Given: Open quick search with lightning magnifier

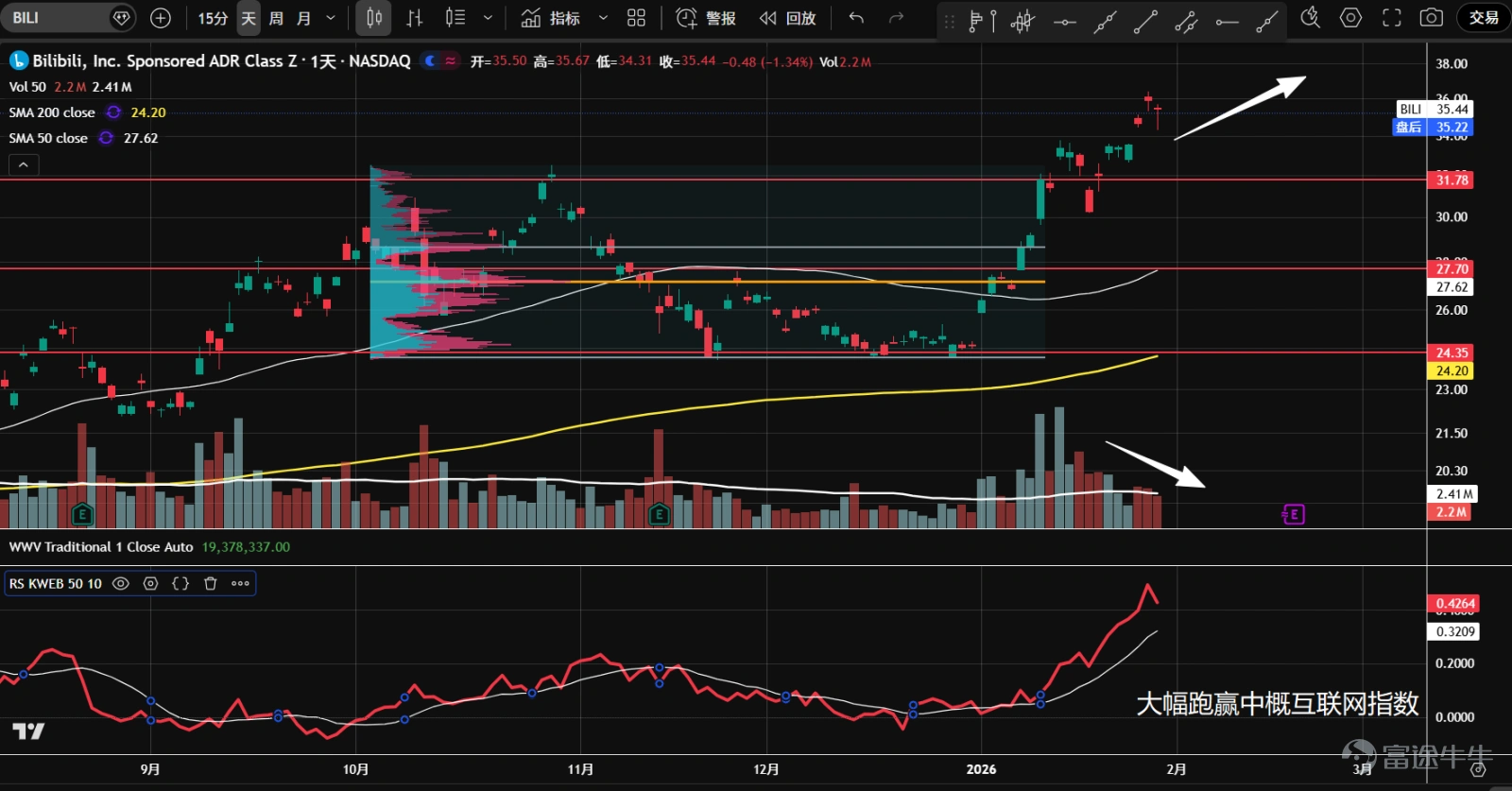Looking at the screenshot, I should pos(1310,18).
